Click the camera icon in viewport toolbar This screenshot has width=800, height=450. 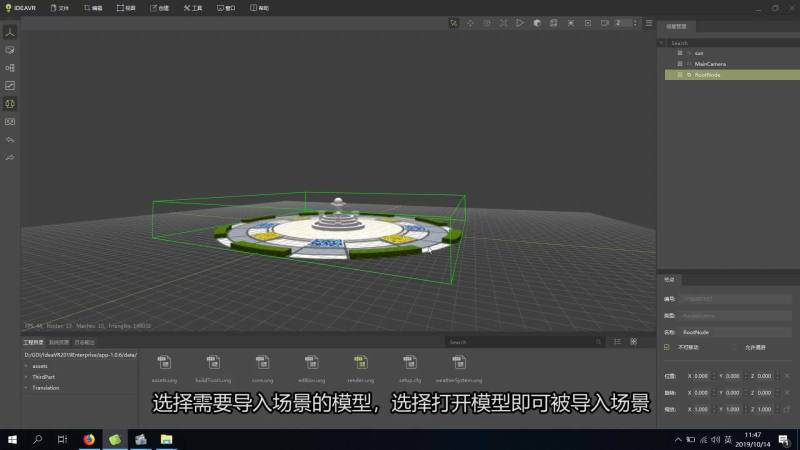(x=605, y=23)
